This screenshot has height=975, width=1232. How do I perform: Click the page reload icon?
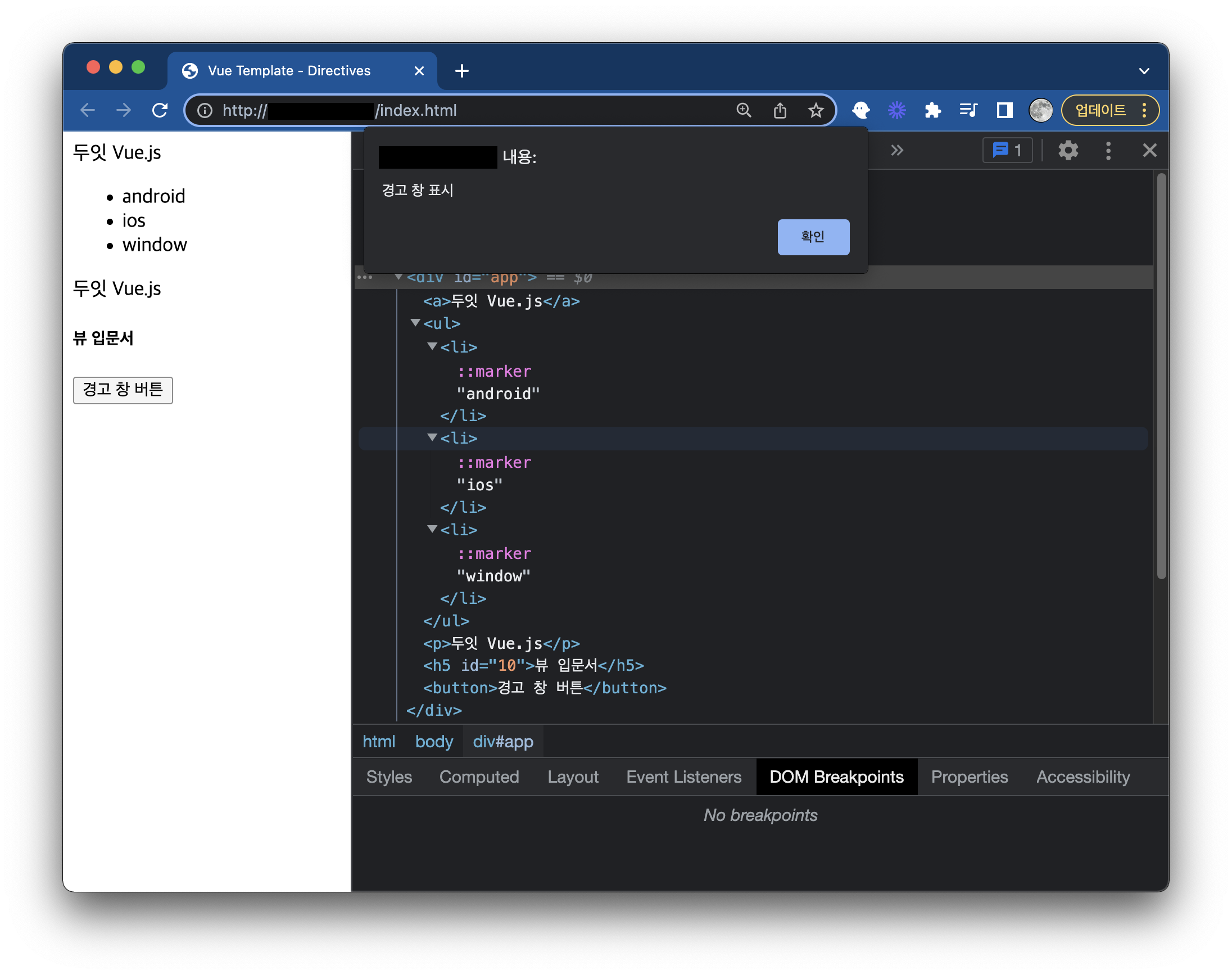pyautogui.click(x=160, y=110)
